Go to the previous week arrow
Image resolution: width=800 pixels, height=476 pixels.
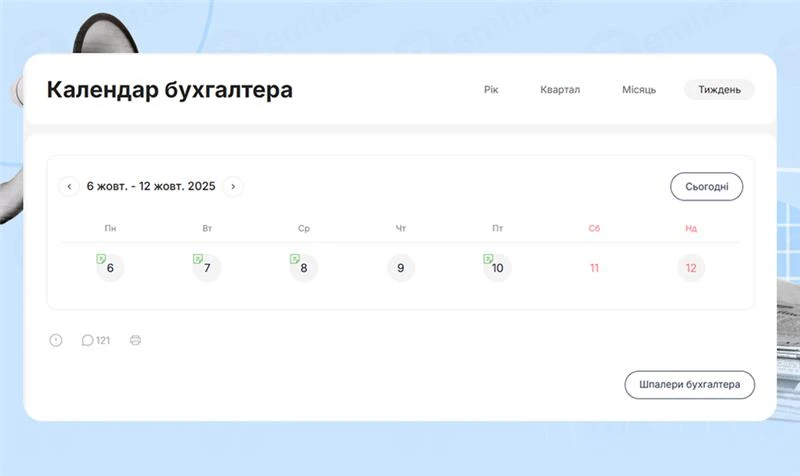coord(69,186)
